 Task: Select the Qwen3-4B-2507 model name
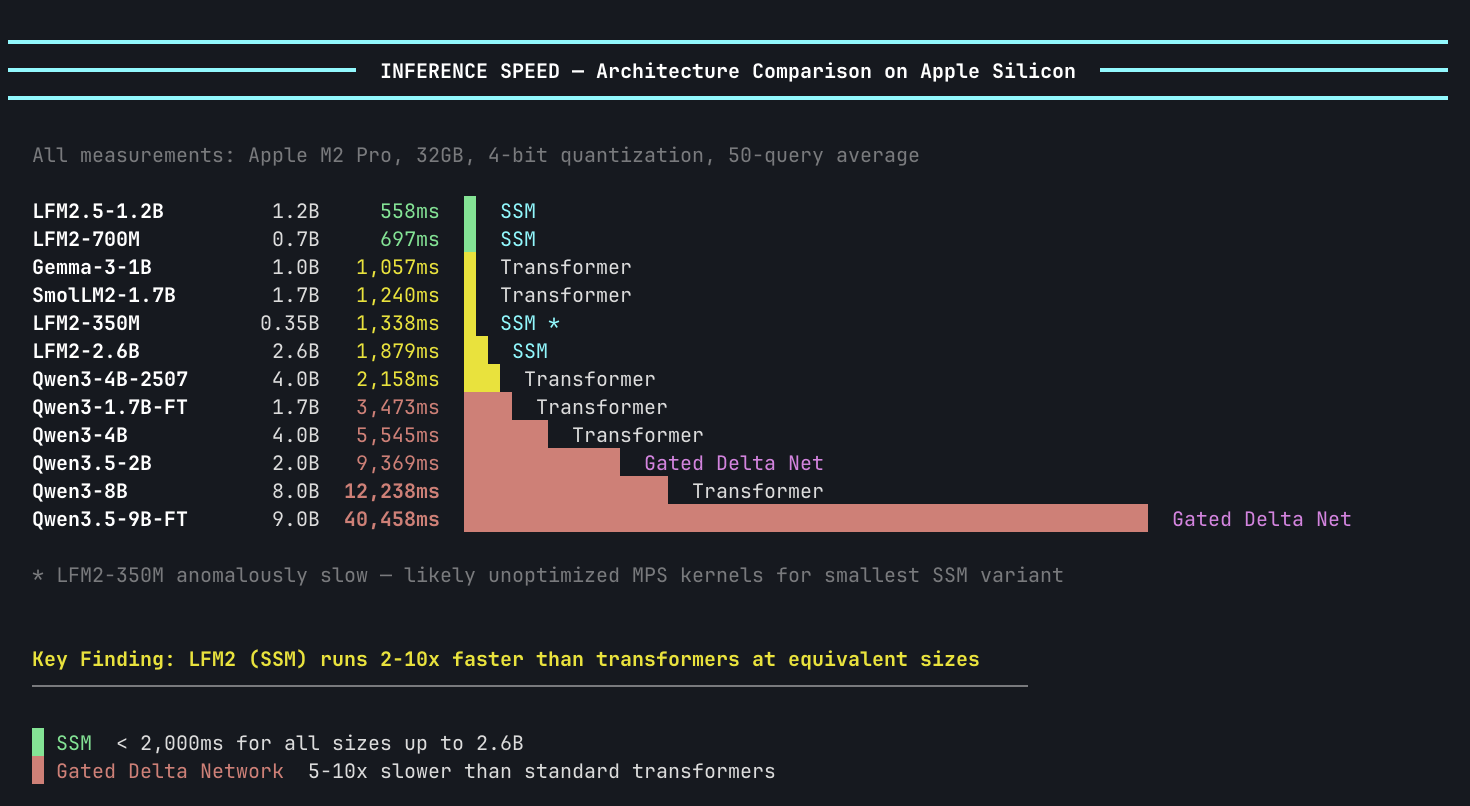coord(110,379)
